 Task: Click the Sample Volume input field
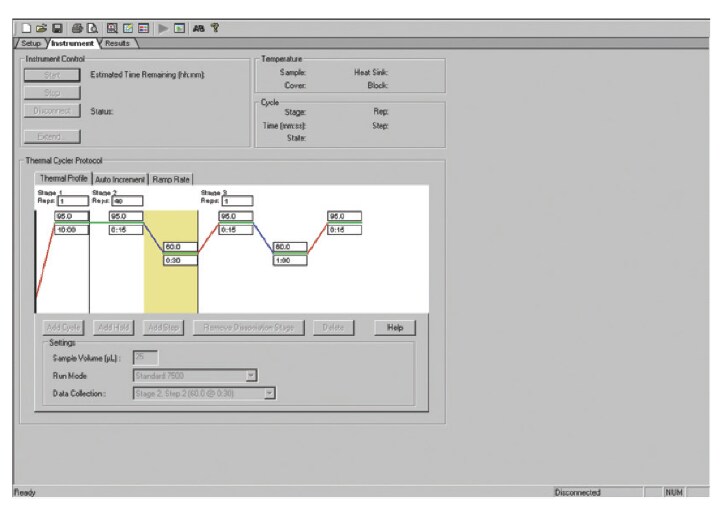coord(145,357)
